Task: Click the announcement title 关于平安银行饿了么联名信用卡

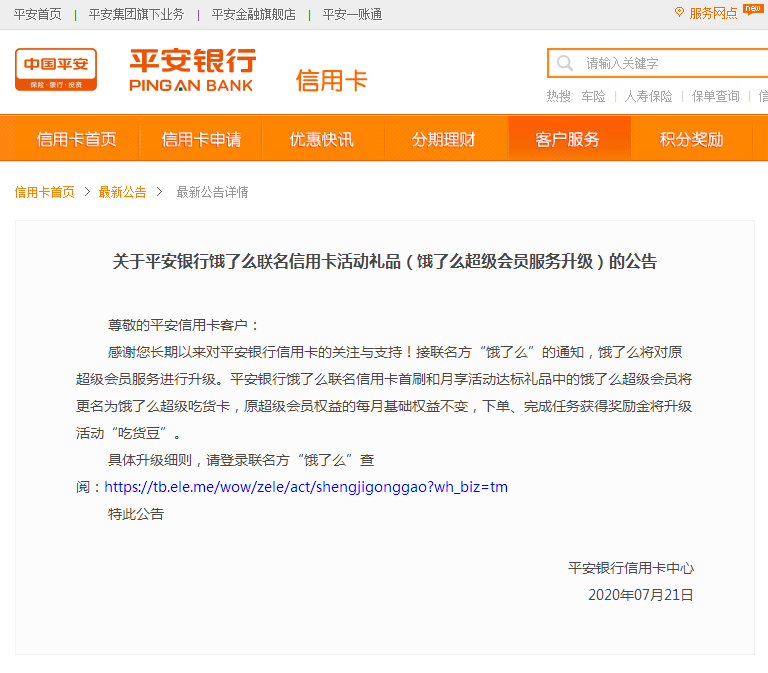Action: (384, 261)
